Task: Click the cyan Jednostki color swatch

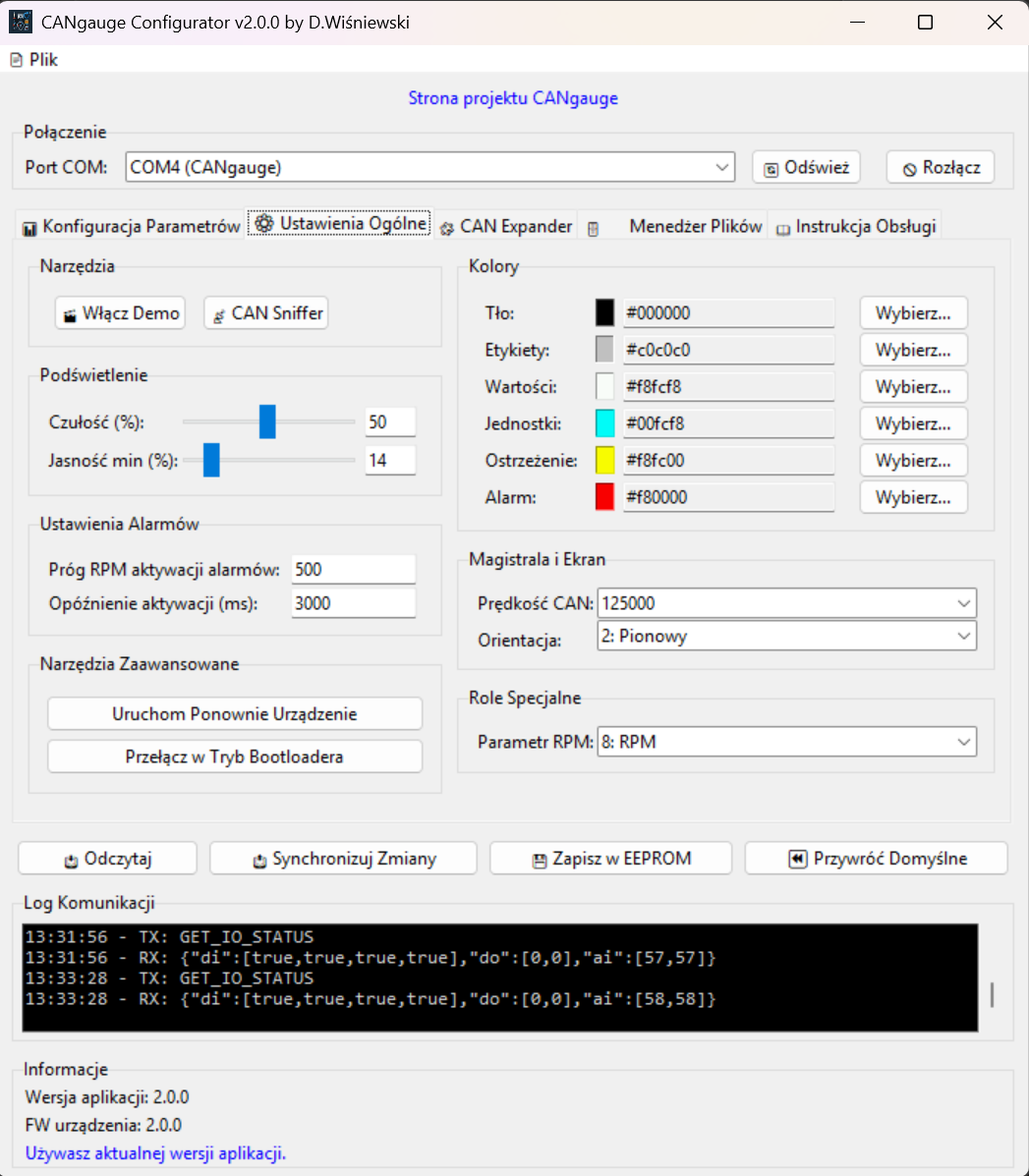Action: tap(604, 423)
